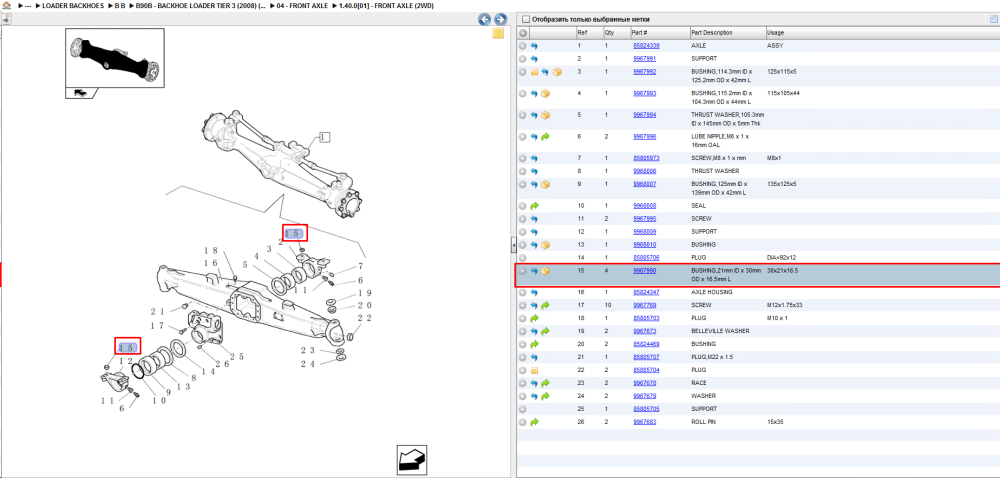The width and height of the screenshot is (1000, 478).
Task: Click callout 1 on the axle diagram
Action: pyautogui.click(x=324, y=137)
